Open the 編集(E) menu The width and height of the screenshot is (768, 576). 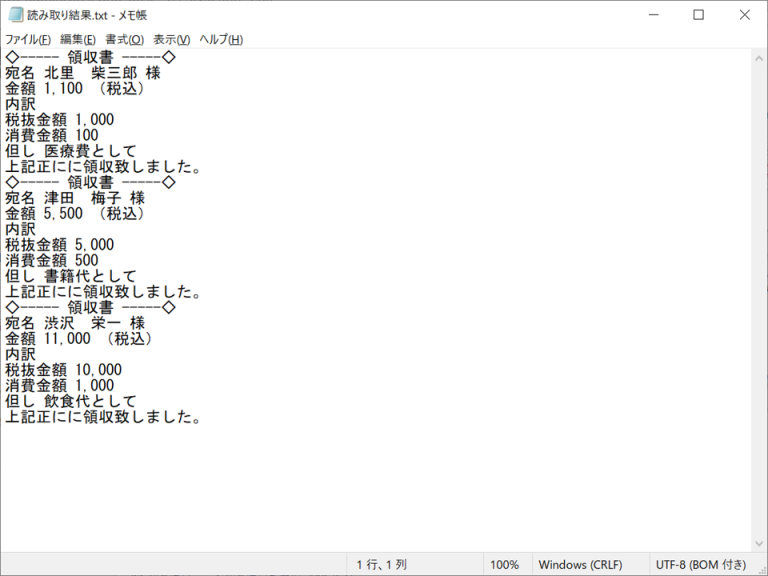tap(78, 39)
